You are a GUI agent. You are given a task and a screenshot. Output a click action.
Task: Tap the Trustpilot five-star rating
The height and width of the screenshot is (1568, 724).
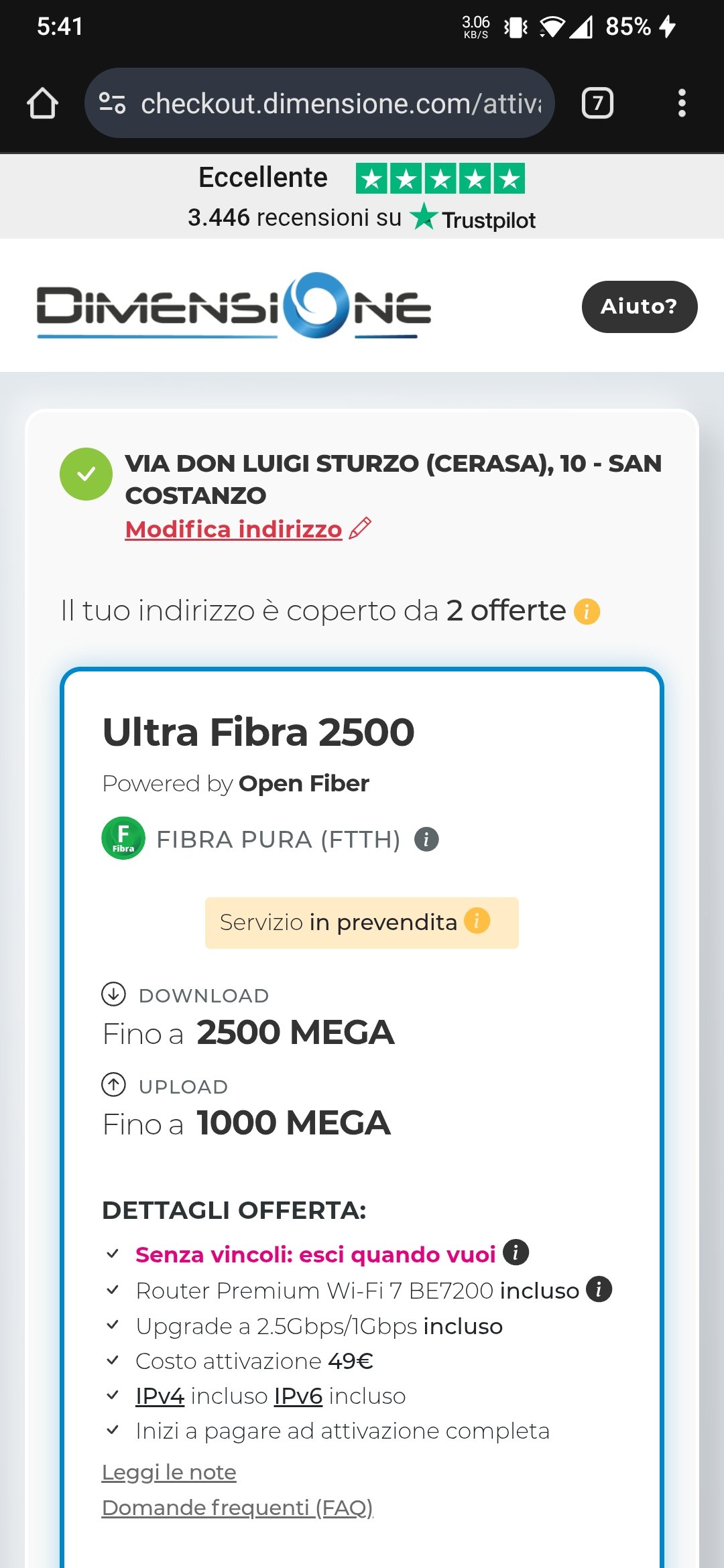440,179
